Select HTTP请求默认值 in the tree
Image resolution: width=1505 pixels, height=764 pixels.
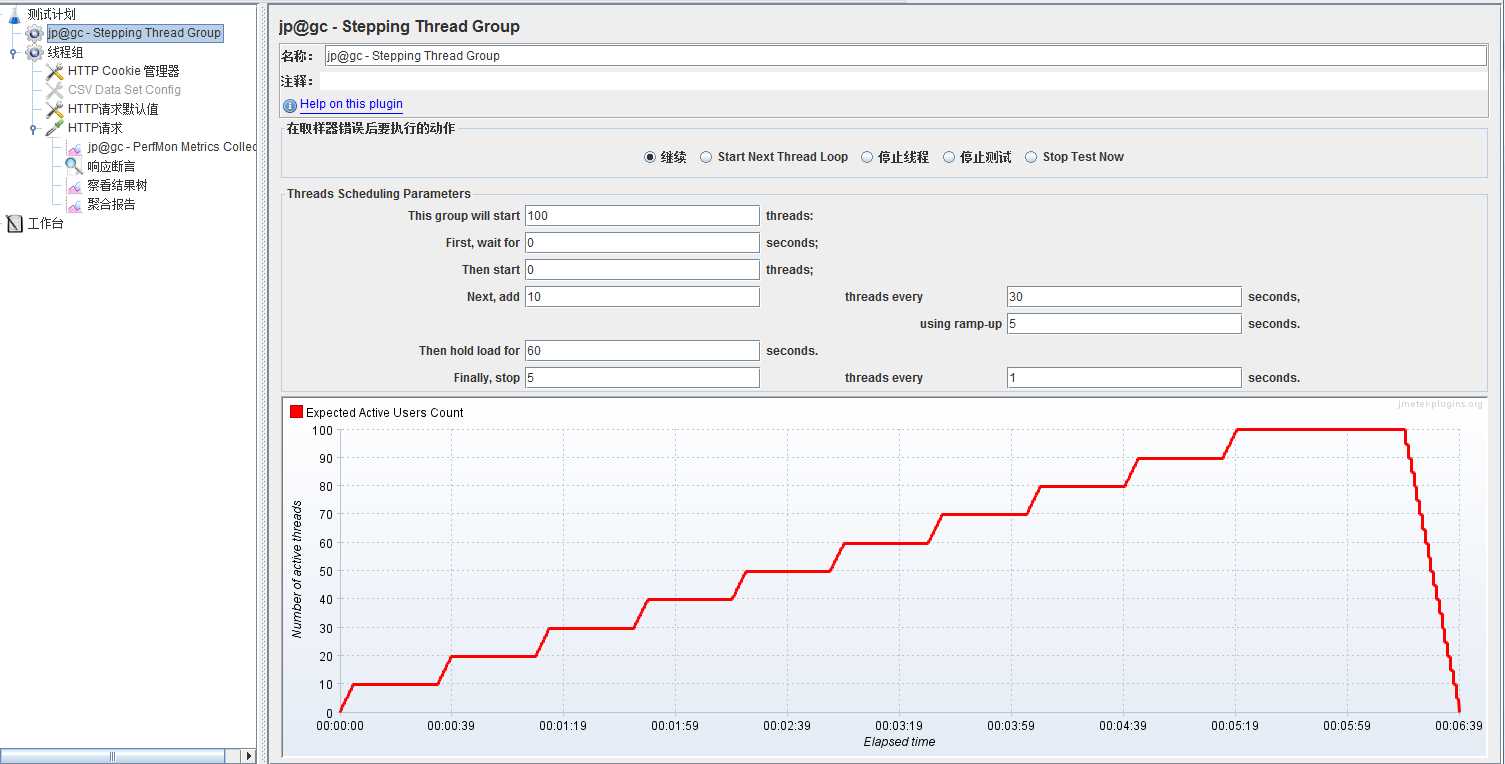point(113,109)
